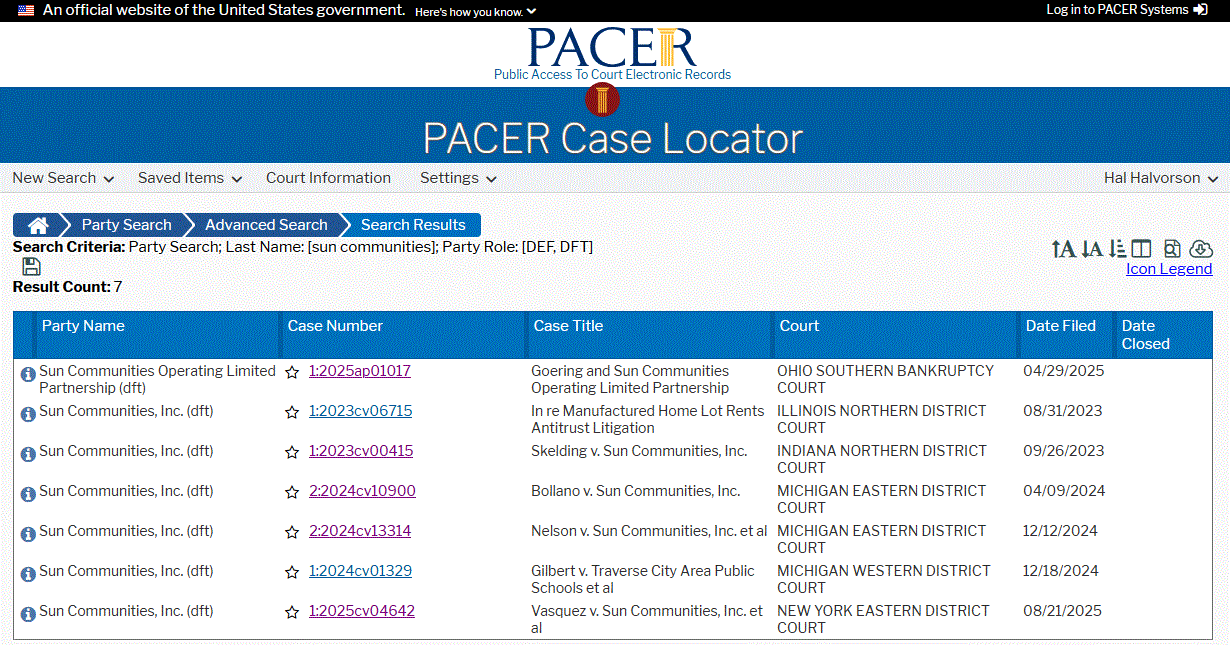Open the sort results icon
1230x645 pixels.
coord(1118,249)
